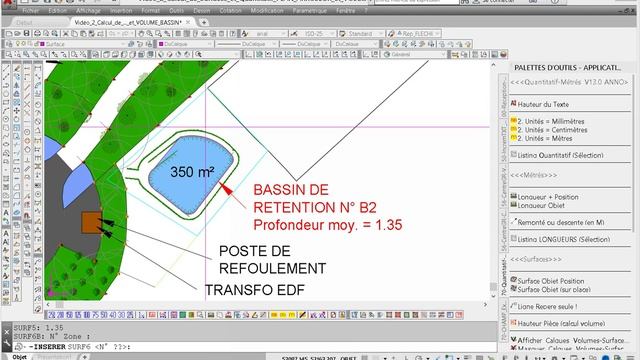Click Longueur + Position tool
Viewport: 640px width, 360px height.
tap(548, 197)
